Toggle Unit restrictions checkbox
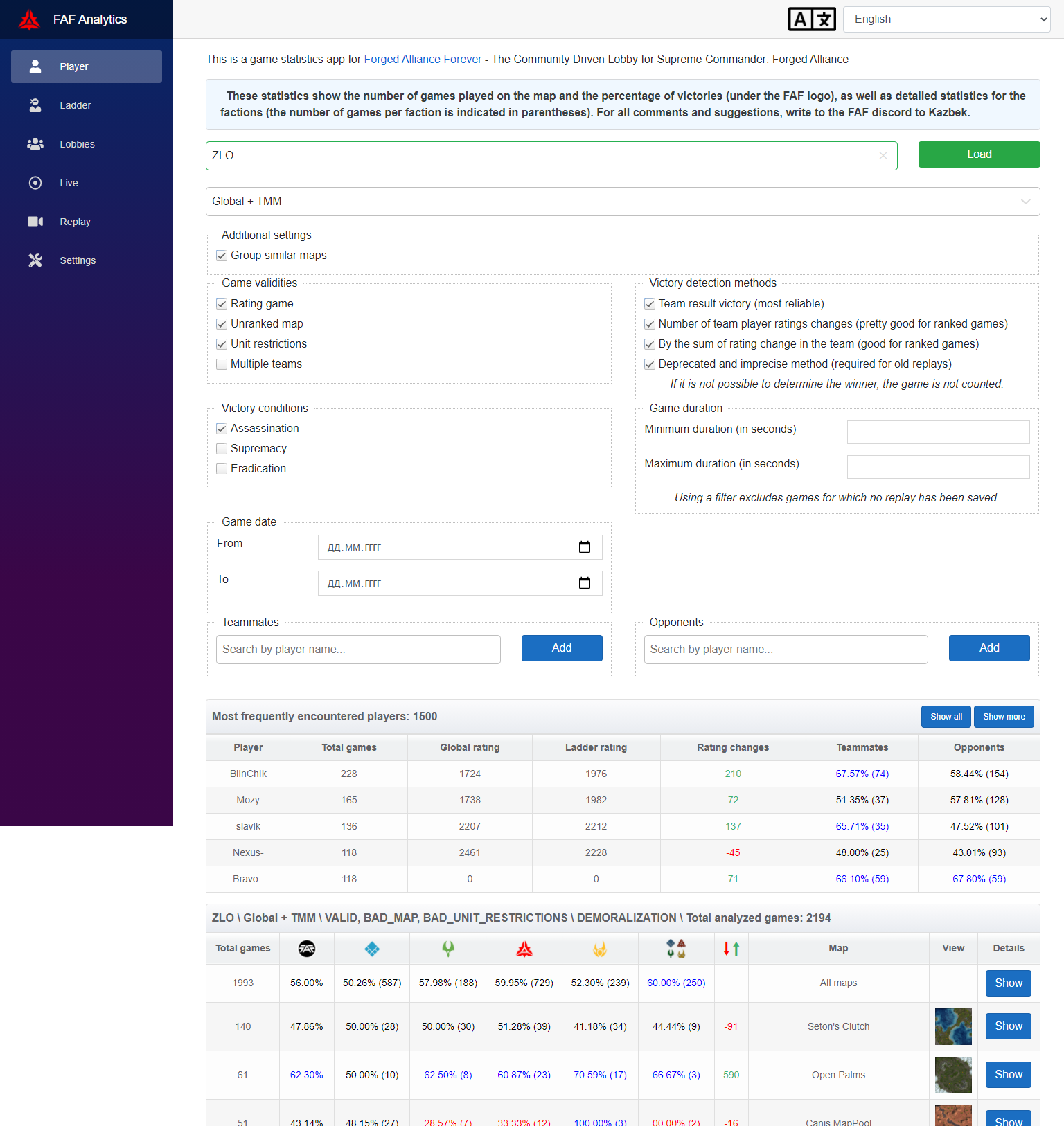The width and height of the screenshot is (1064, 1126). click(222, 344)
